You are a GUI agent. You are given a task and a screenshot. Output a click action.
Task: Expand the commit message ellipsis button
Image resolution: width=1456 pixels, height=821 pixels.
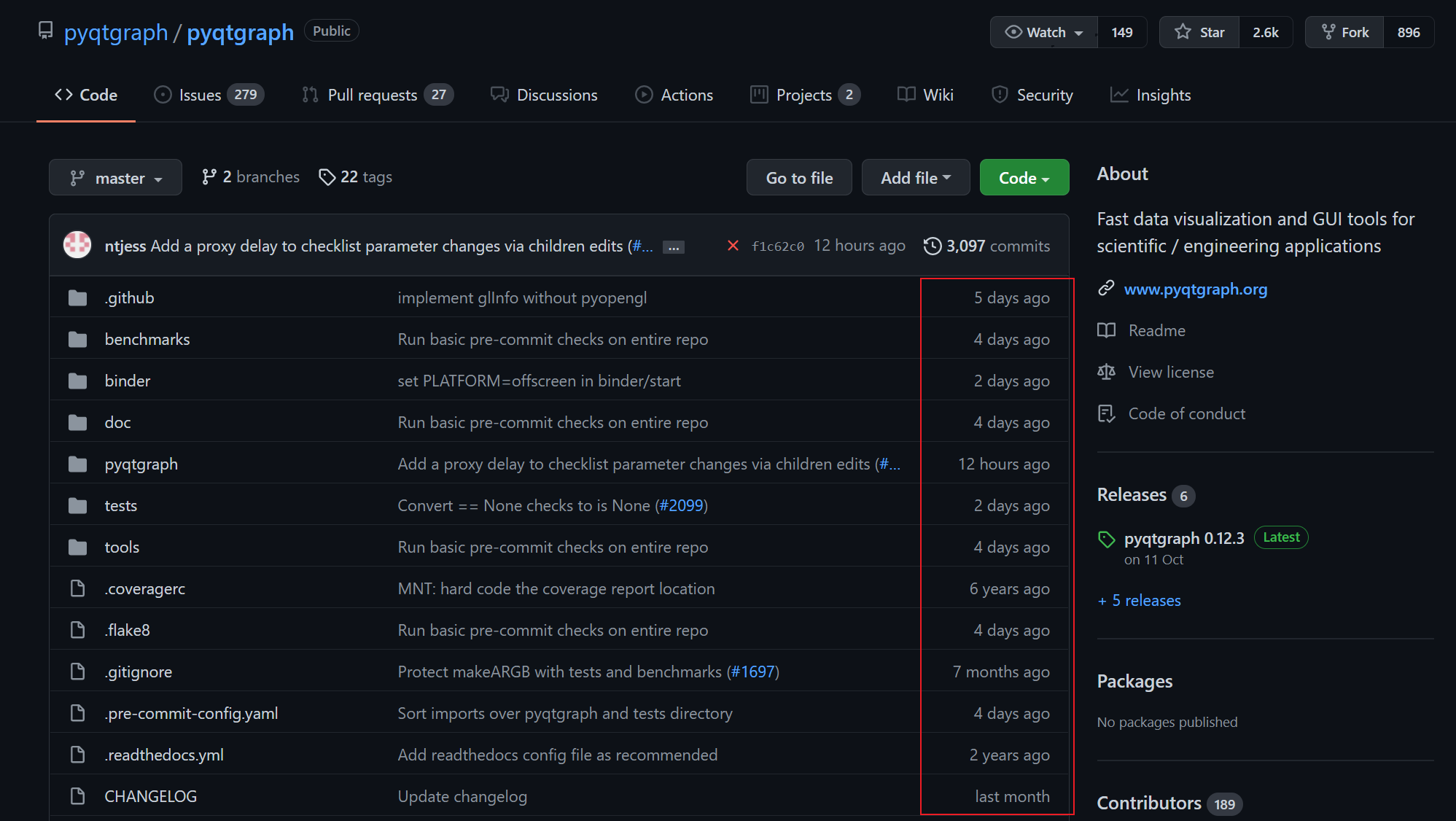tap(673, 247)
